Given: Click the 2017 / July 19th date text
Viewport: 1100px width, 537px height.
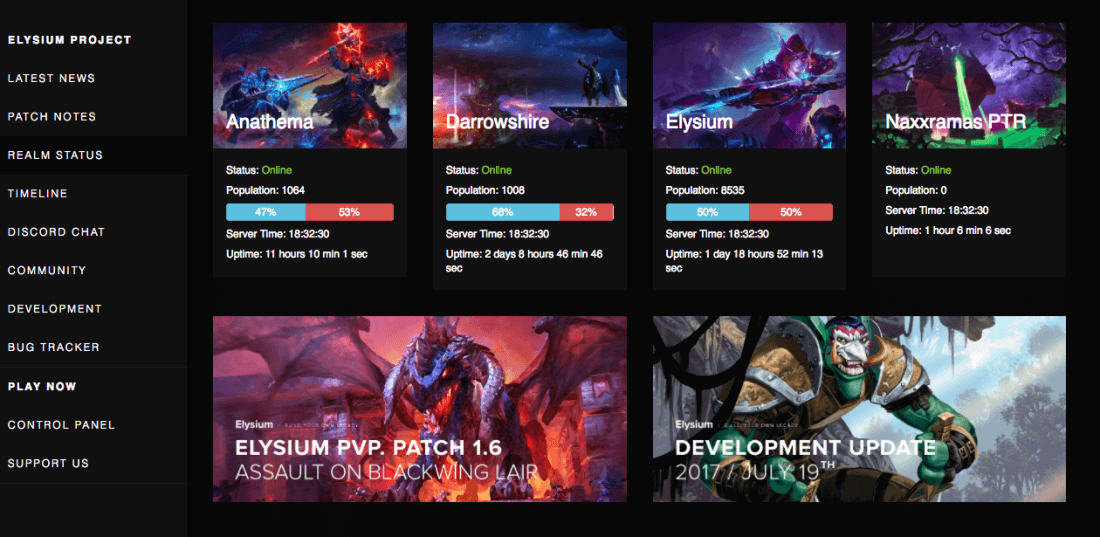Looking at the screenshot, I should point(756,471).
